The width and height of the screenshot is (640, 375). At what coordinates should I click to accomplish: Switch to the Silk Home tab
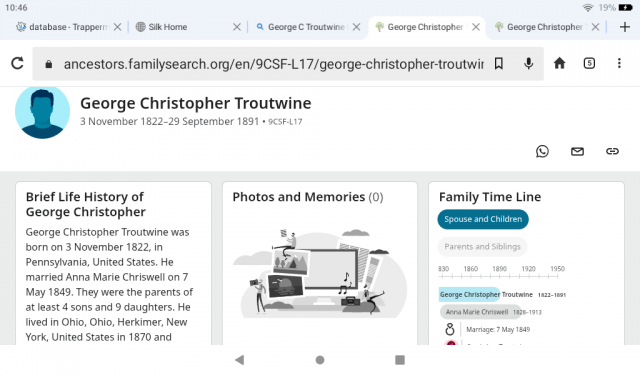[x=185, y=27]
